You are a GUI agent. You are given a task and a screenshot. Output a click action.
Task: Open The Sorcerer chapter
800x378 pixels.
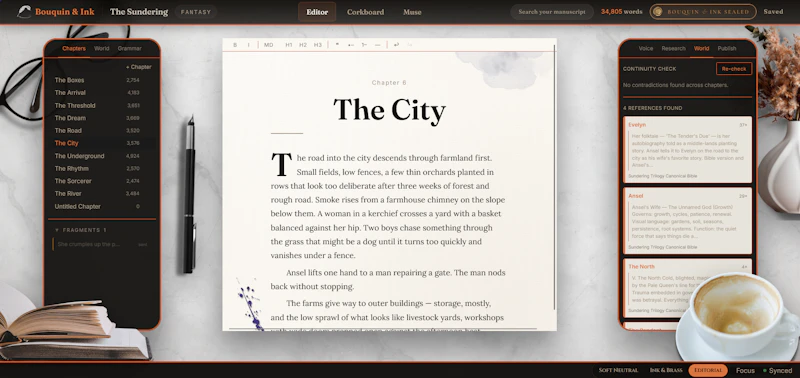coord(97,181)
